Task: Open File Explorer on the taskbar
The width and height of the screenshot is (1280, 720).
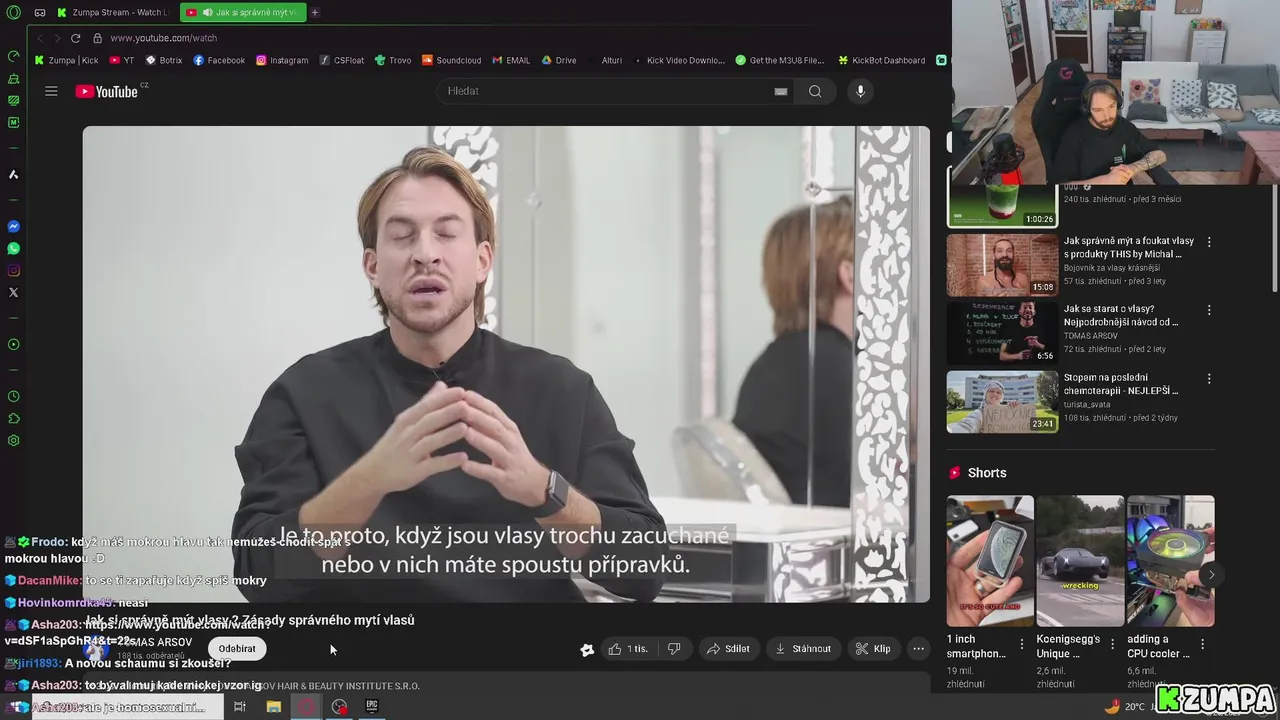Action: [273, 706]
